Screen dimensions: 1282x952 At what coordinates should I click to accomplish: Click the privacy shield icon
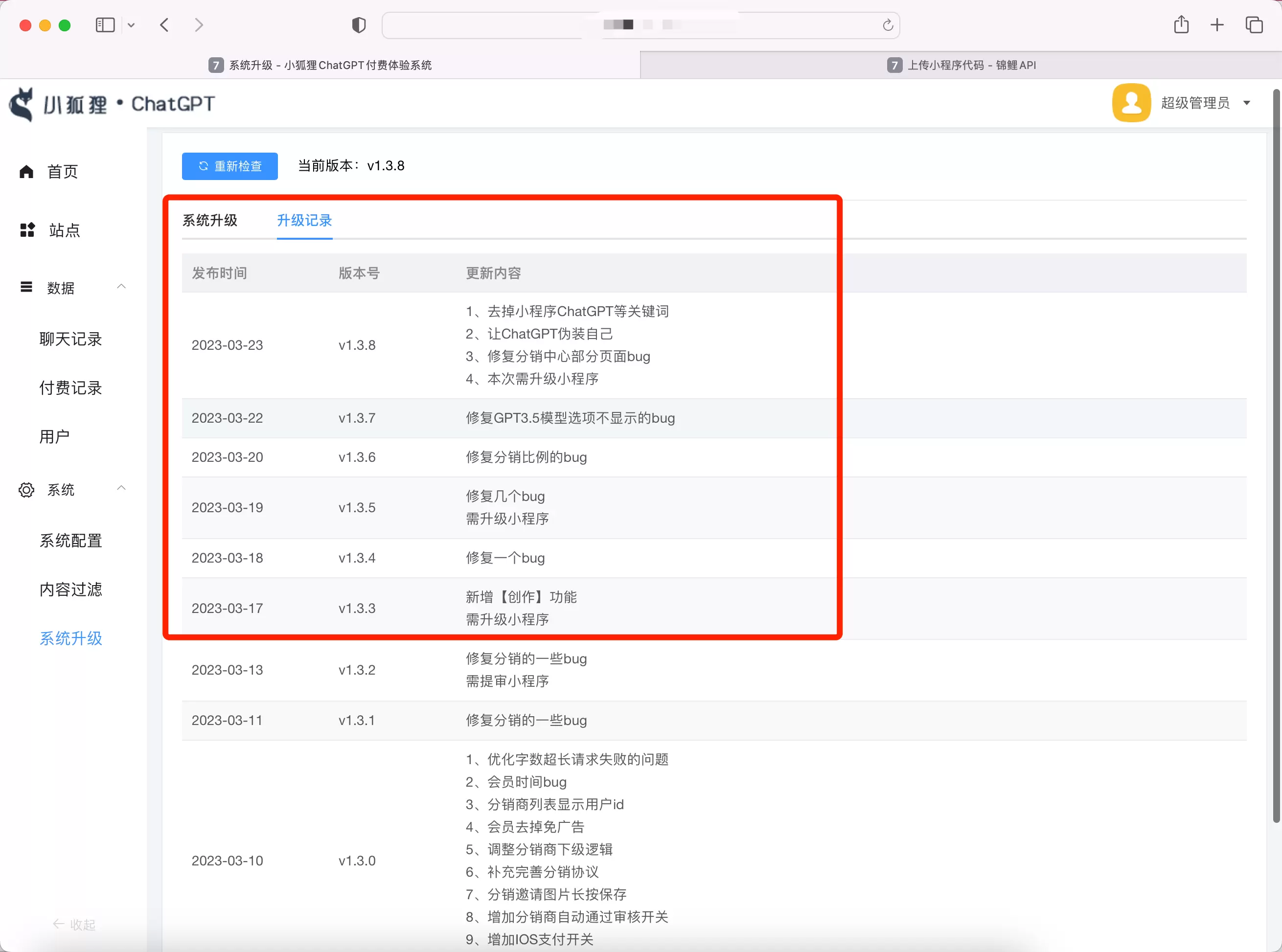pos(359,25)
